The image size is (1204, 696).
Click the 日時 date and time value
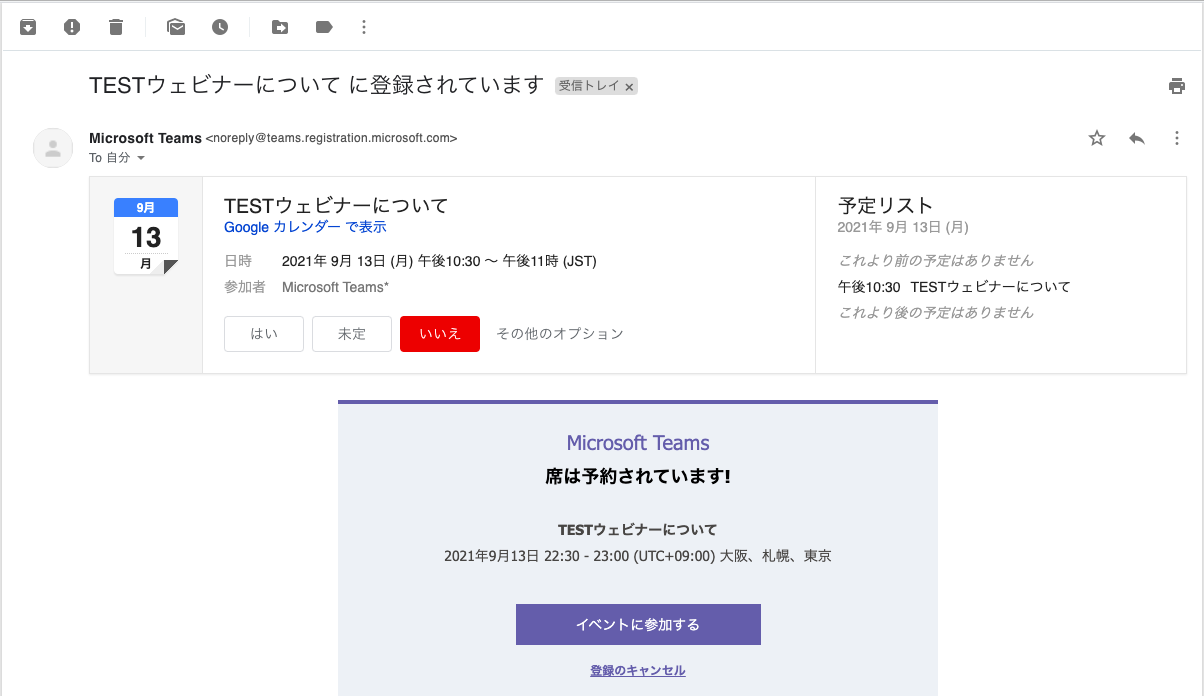click(439, 262)
